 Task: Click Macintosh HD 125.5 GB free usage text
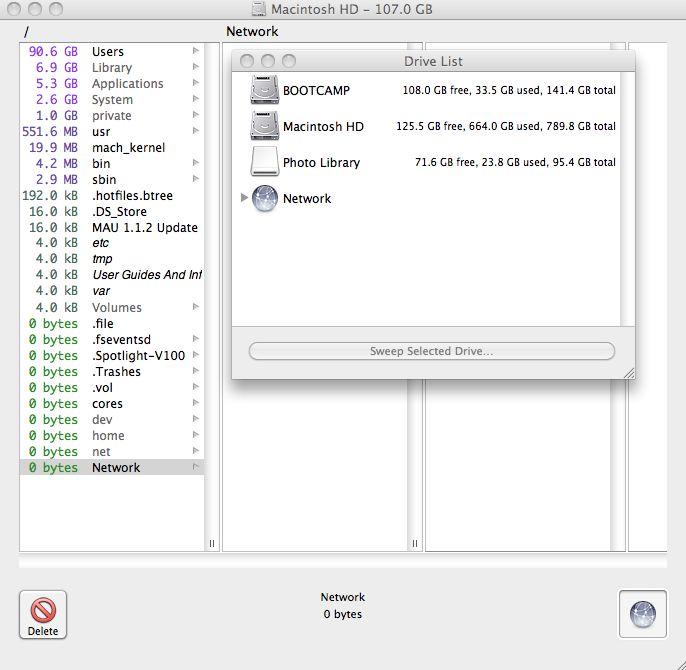pyautogui.click(x=506, y=126)
